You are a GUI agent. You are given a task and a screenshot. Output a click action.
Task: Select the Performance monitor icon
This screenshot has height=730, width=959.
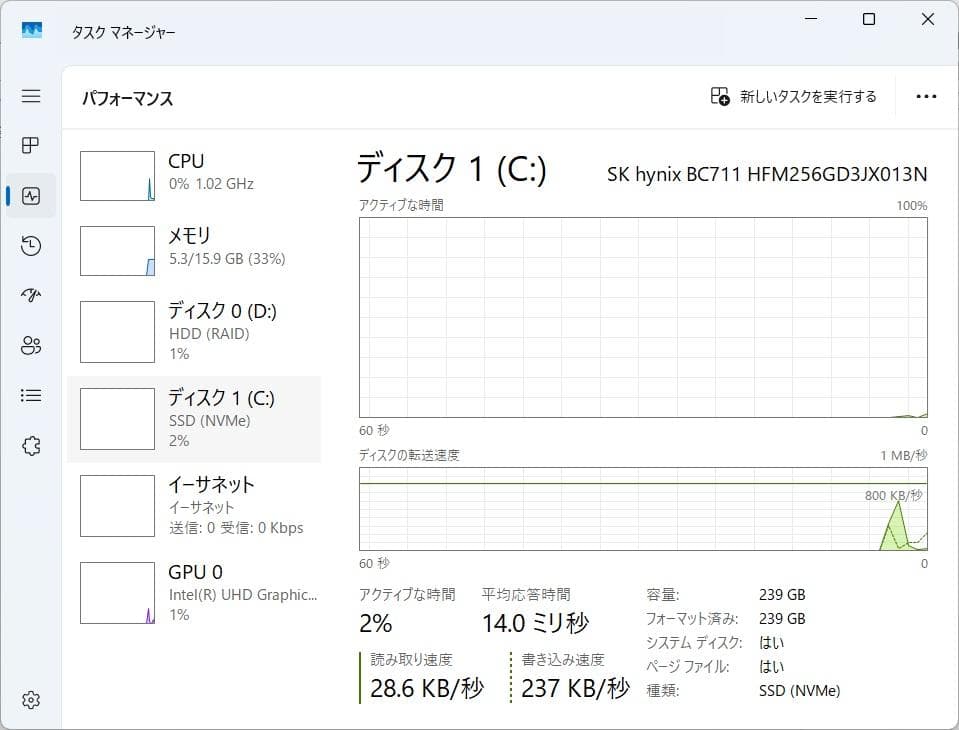point(30,195)
